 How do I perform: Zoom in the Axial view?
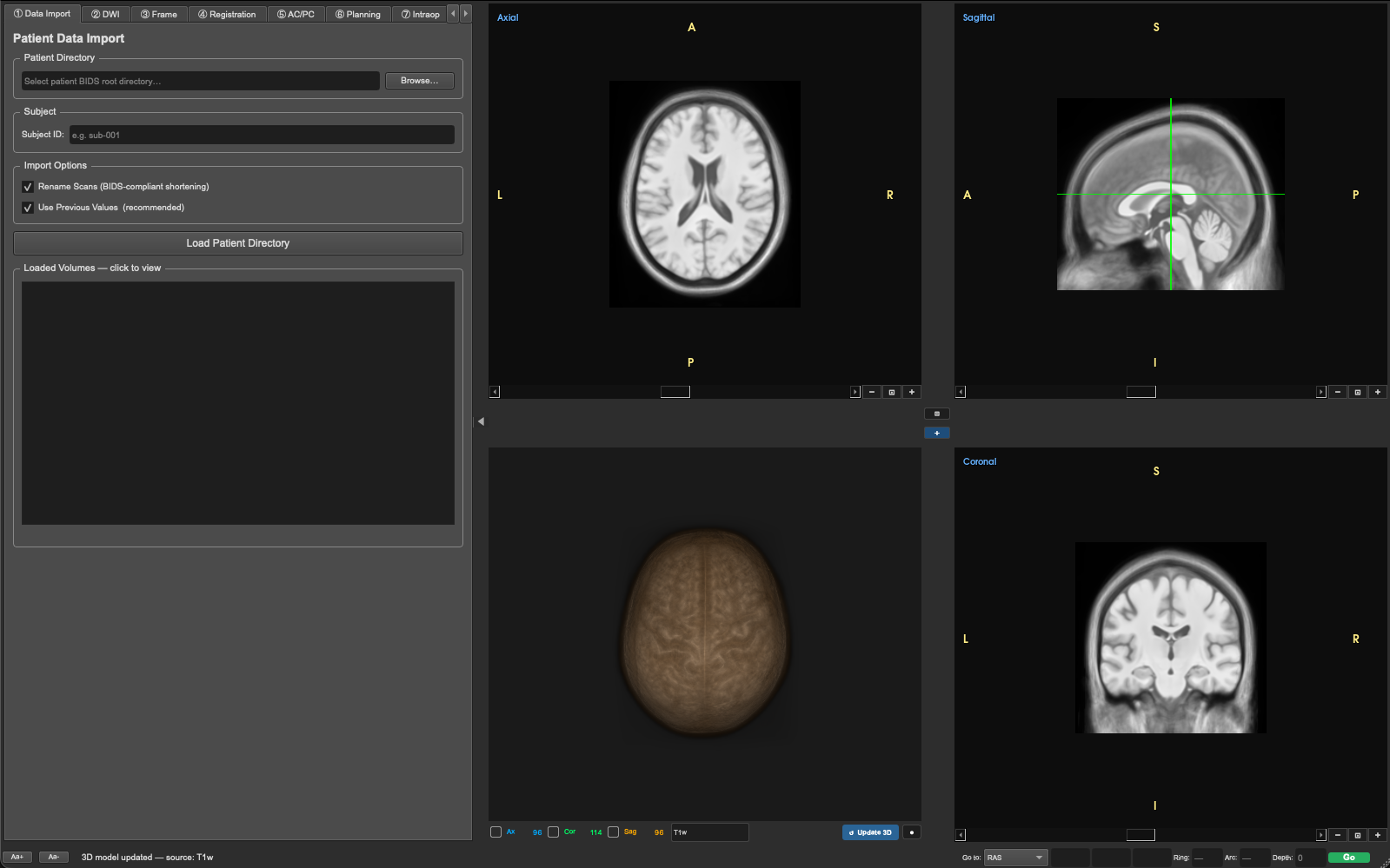point(912,392)
